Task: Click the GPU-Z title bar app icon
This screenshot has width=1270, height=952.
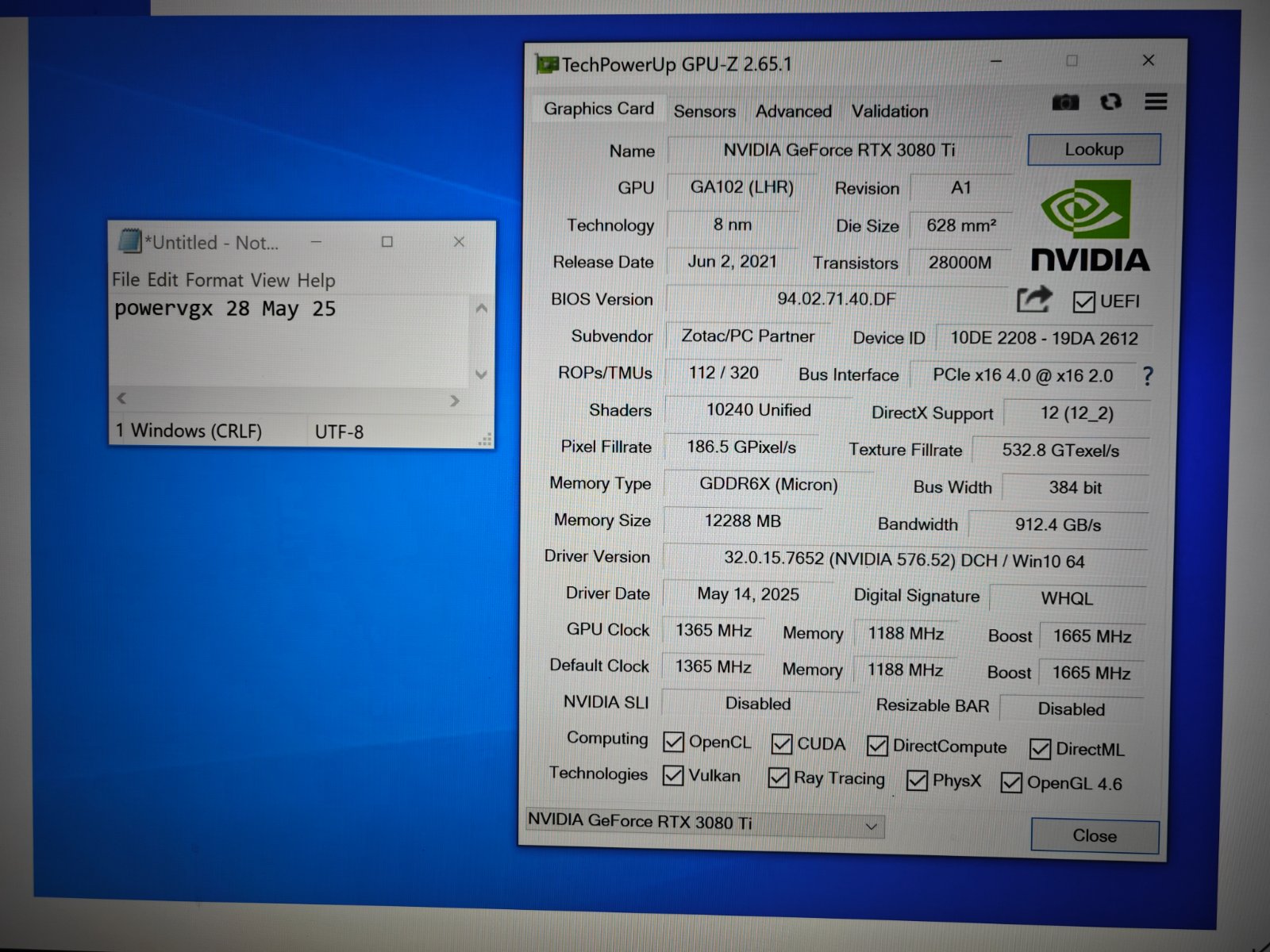Action: [x=547, y=64]
